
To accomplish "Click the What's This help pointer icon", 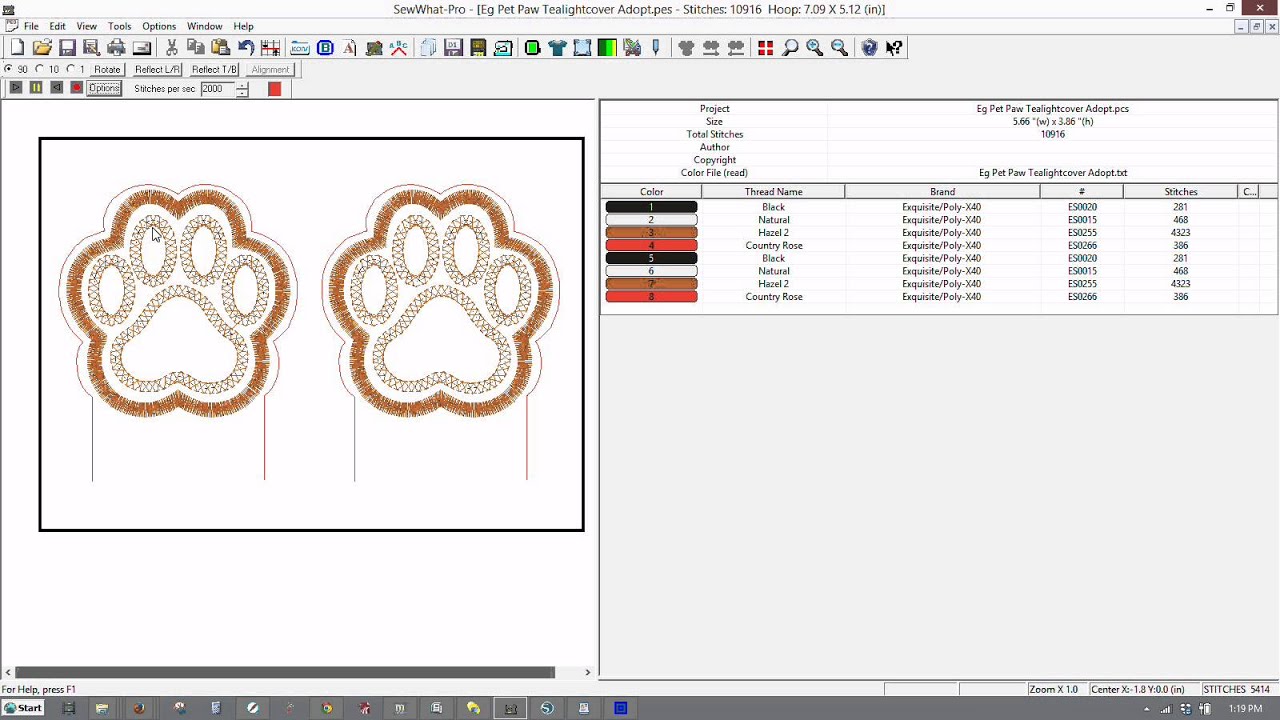I will [x=894, y=47].
